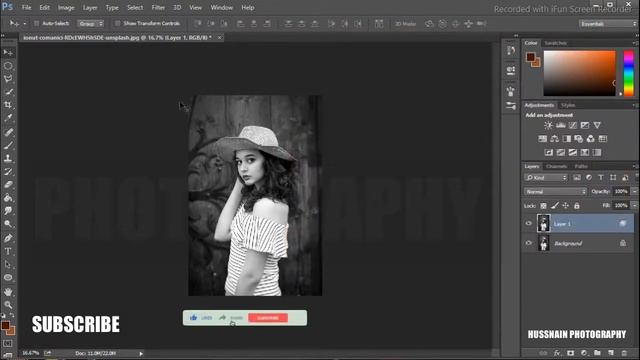This screenshot has height=360, width=640.
Task: Hide the Background layer eye icon
Action: [529, 243]
